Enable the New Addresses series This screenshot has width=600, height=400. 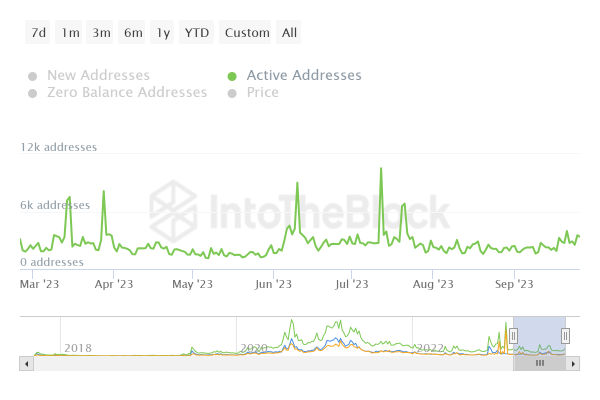[98, 75]
